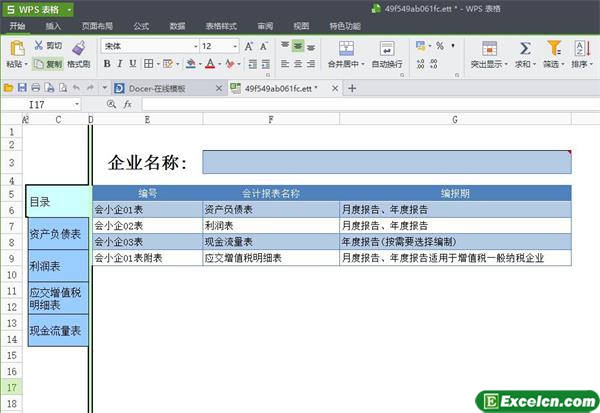Open the Name Box dropdown arrow
This screenshot has width=600, height=413.
pos(77,104)
